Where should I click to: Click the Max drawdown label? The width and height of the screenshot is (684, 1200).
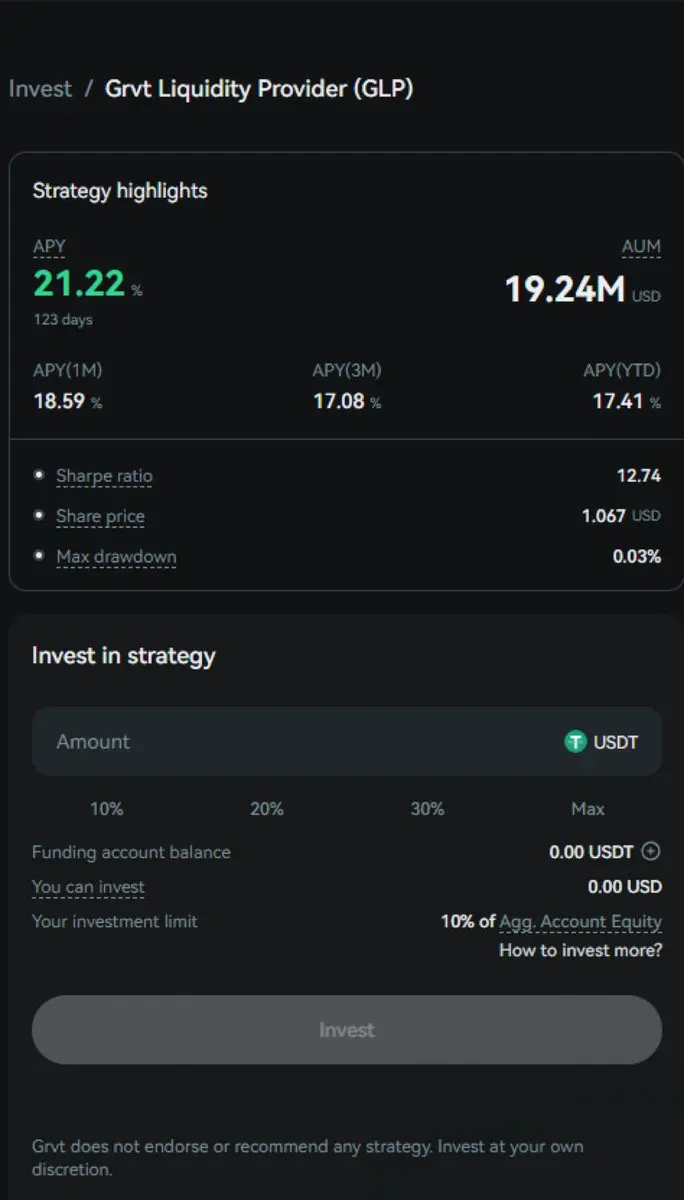(x=116, y=557)
